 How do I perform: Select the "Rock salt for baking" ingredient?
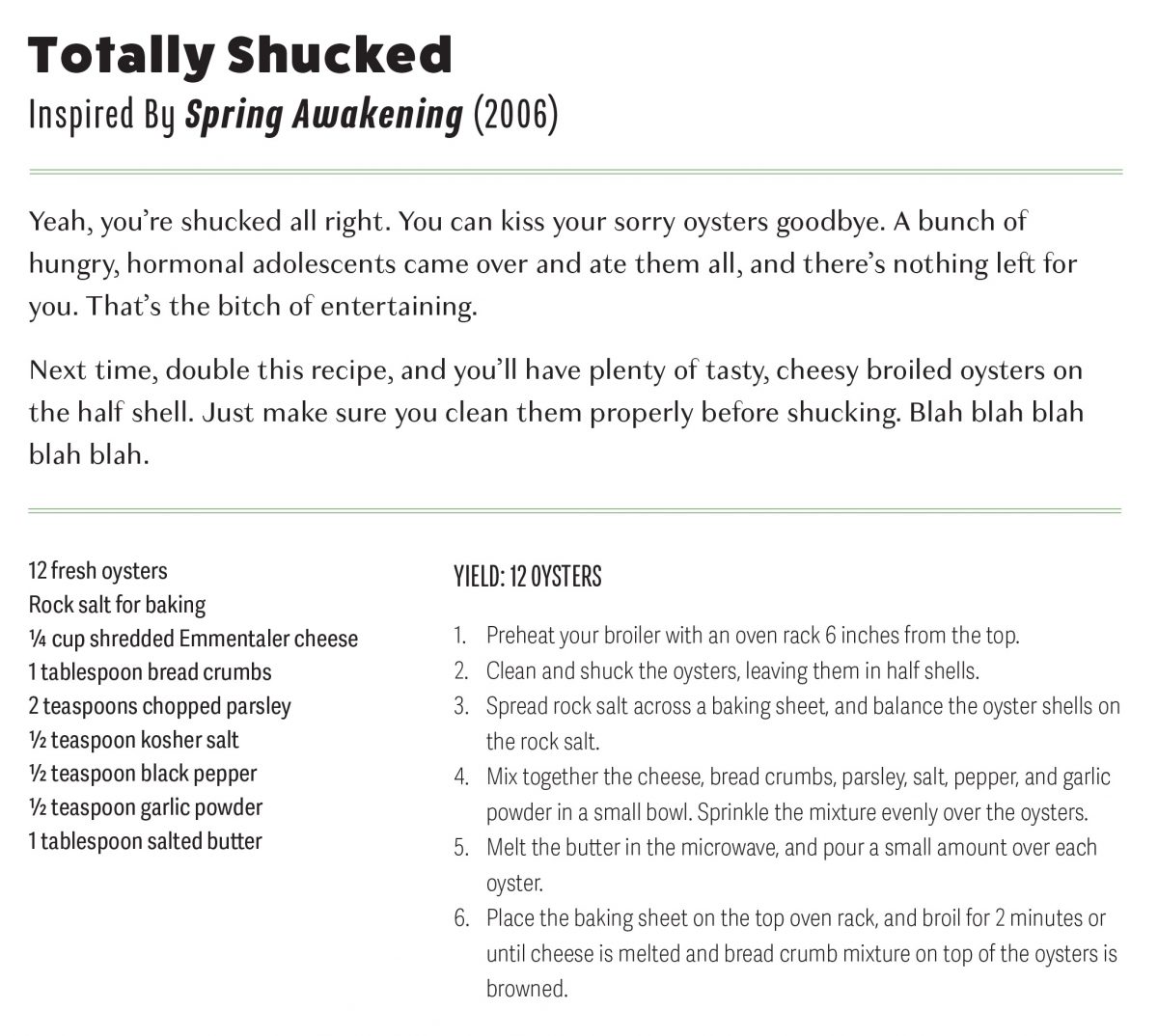coord(117,605)
